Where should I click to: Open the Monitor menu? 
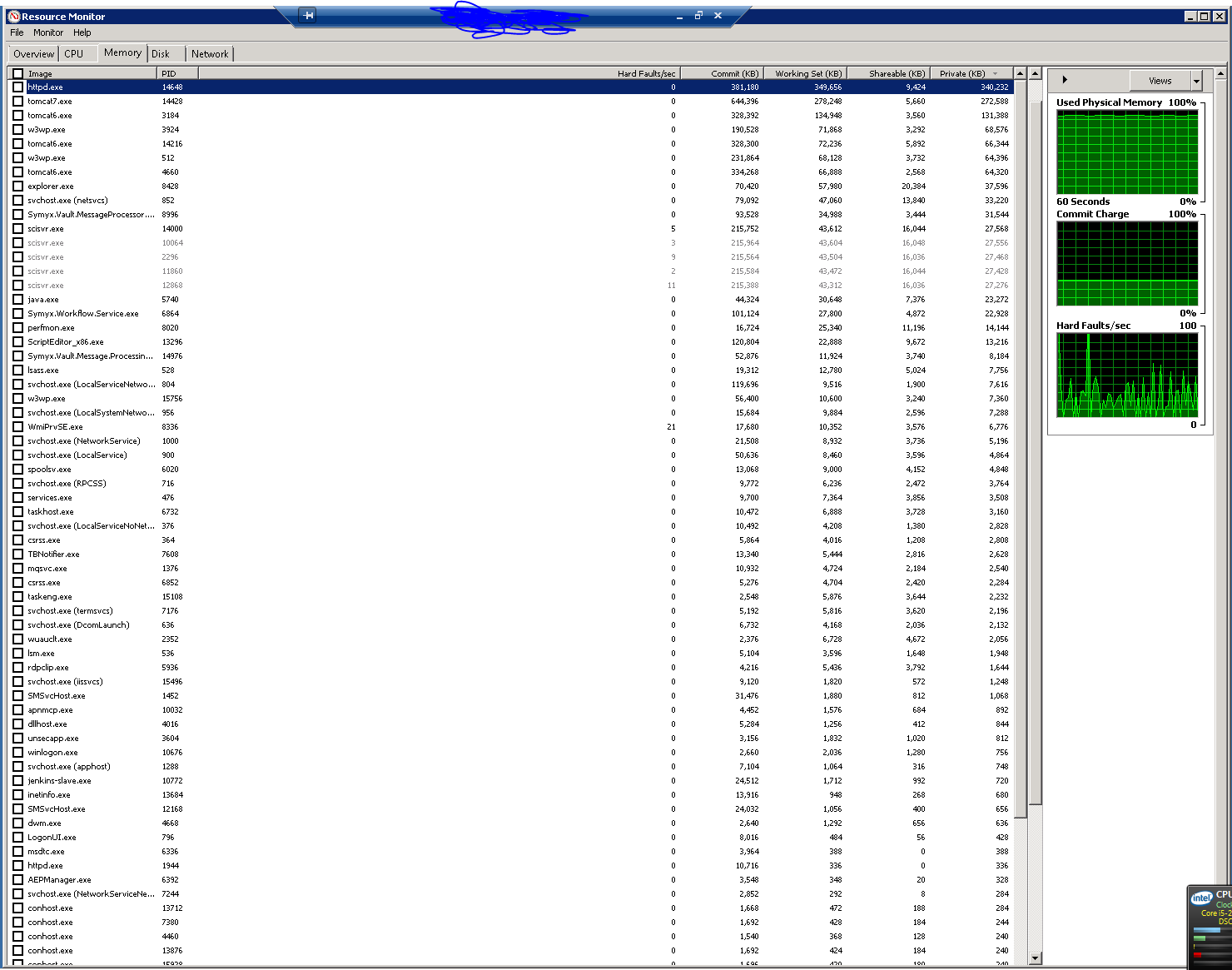click(48, 32)
